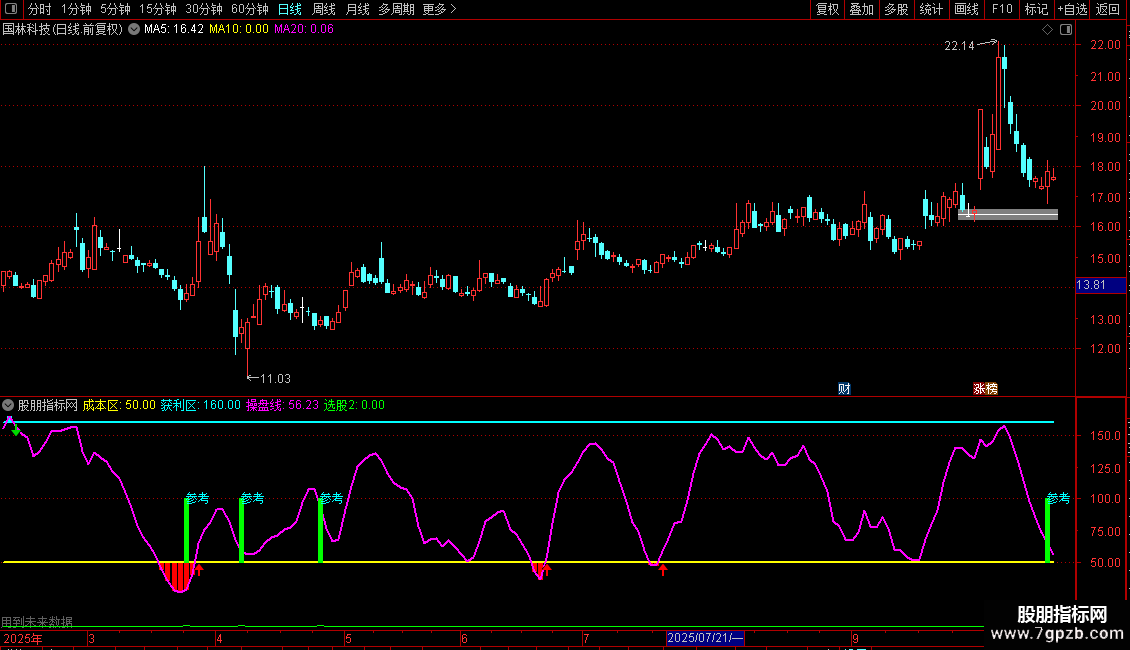Click the 13.81 price label on axis
Viewport: 1130px width, 650px height.
tap(1090, 286)
